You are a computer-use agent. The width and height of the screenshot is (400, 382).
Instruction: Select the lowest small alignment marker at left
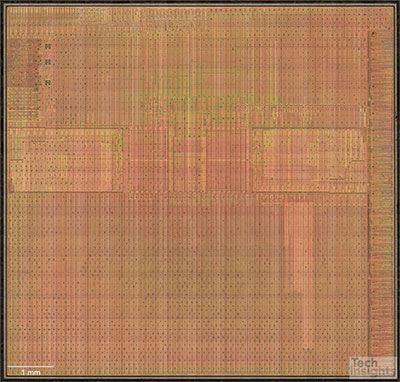48,82
